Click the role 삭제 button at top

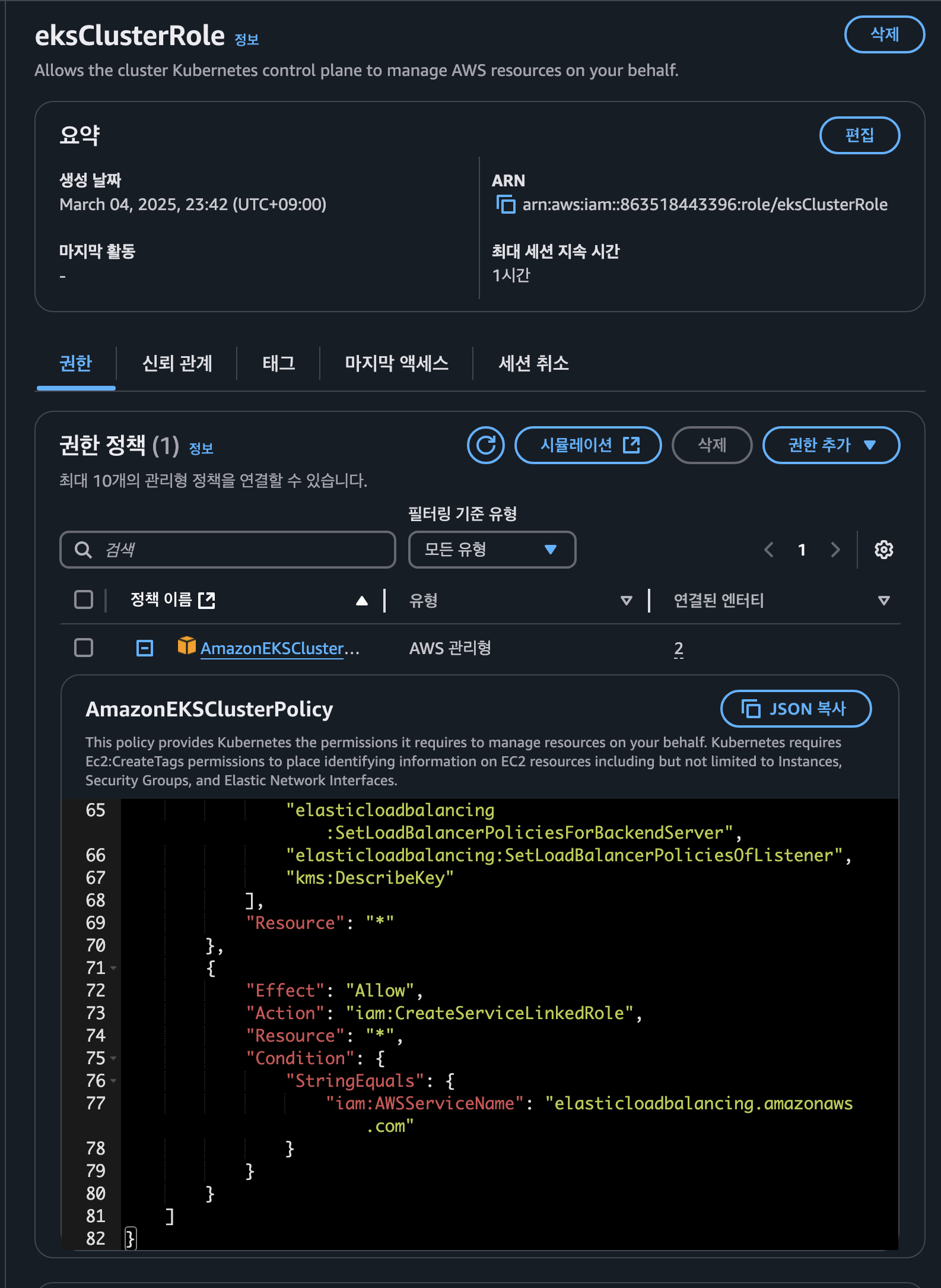click(x=884, y=34)
